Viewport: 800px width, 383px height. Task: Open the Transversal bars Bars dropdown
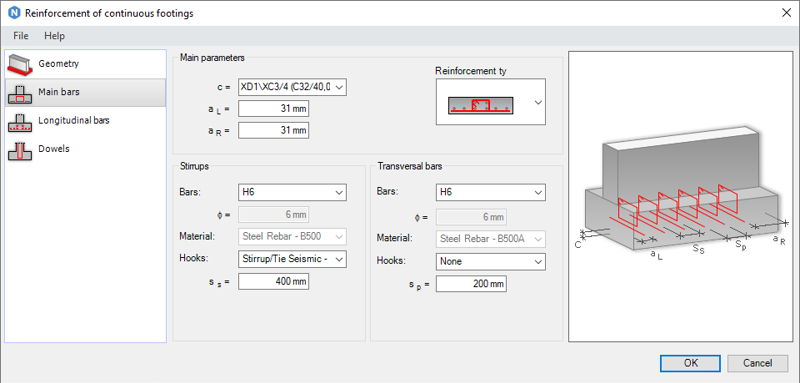[x=491, y=193]
